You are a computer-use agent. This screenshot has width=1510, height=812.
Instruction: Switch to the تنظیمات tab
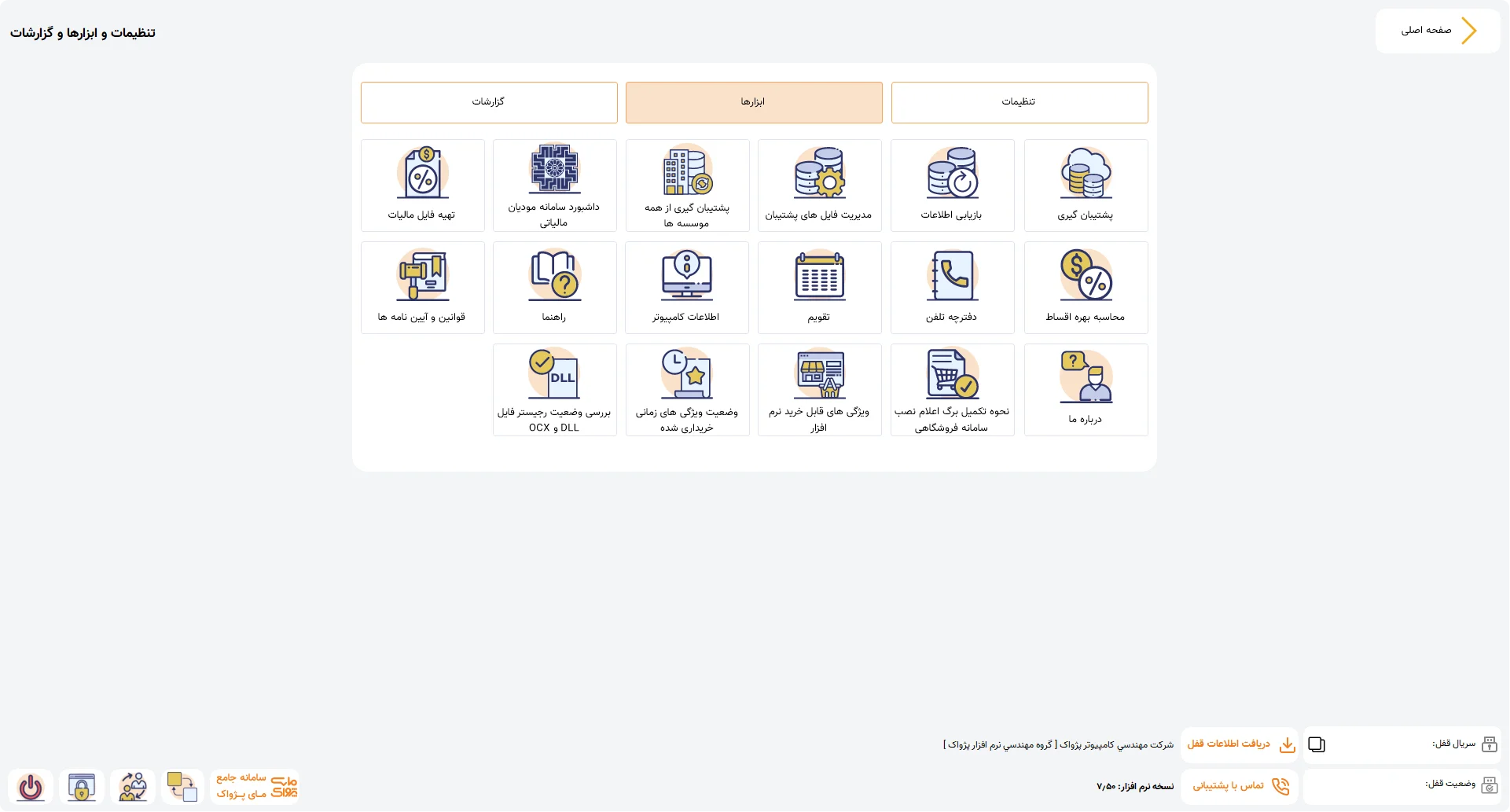pos(1020,102)
